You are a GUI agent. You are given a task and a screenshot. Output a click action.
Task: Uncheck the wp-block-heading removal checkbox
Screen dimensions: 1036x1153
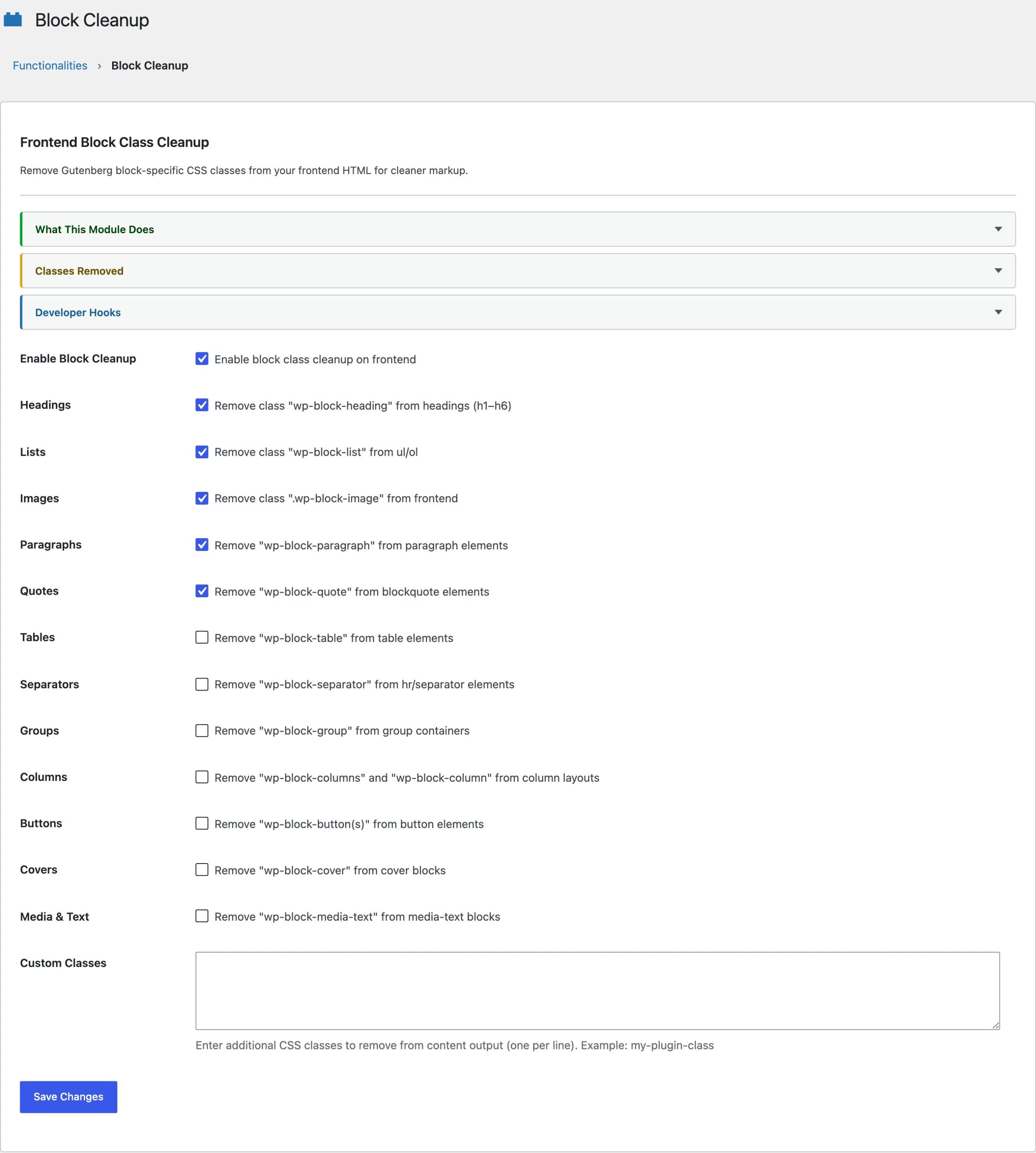202,405
